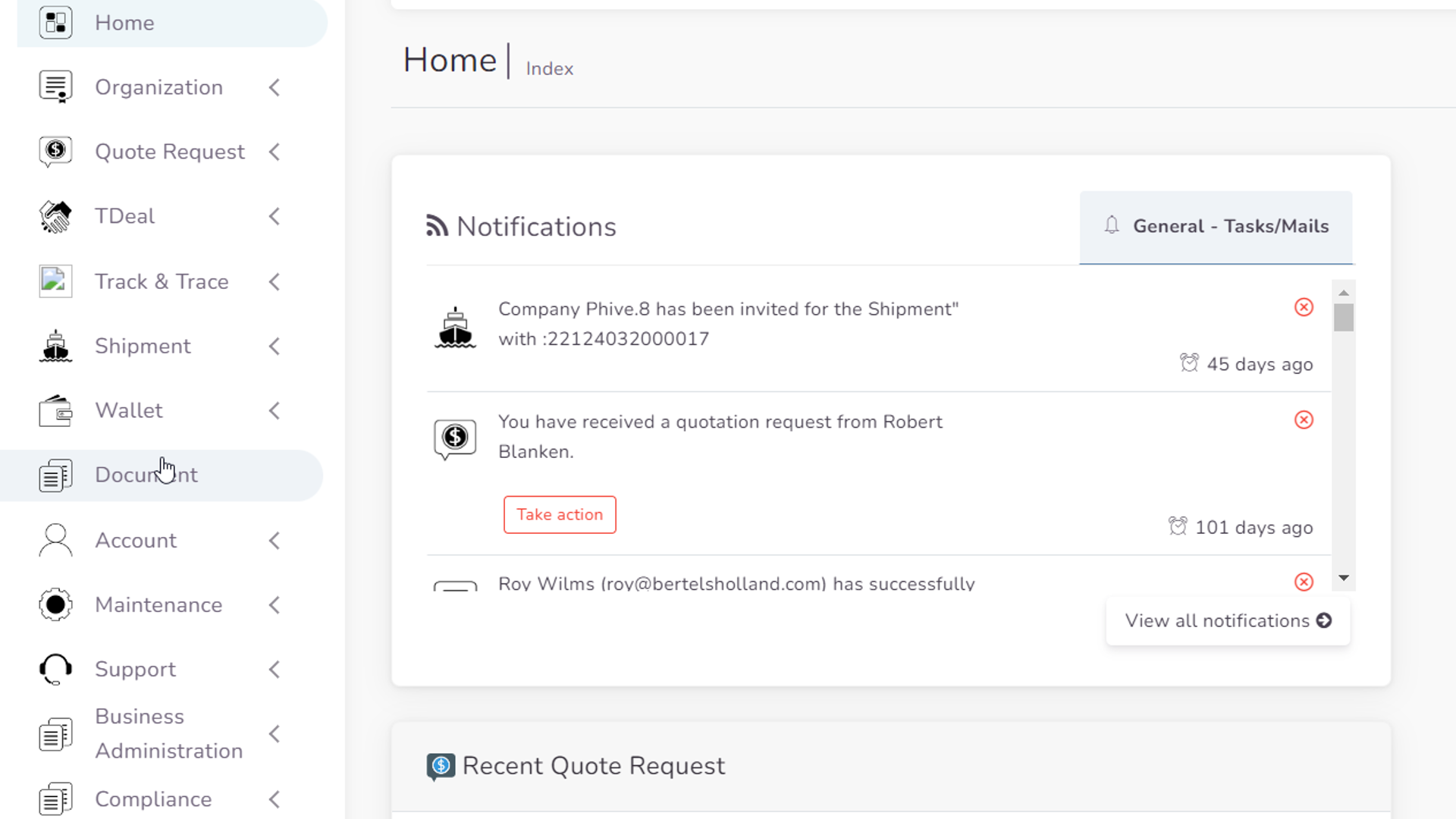Dismiss the Phive.8 shipment invitation notification

(x=1304, y=307)
